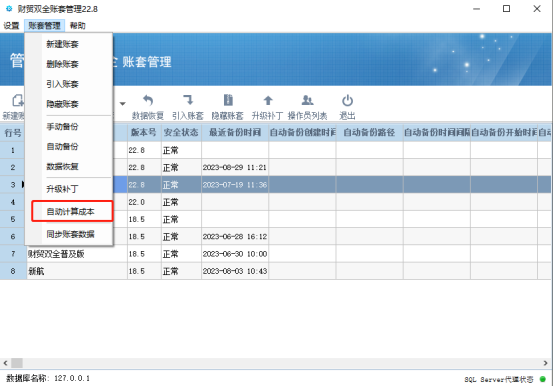Image resolution: width=554 pixels, height=387 pixels.
Task: Click the horizontal scrollbar left arrow
Action: pos(5,363)
